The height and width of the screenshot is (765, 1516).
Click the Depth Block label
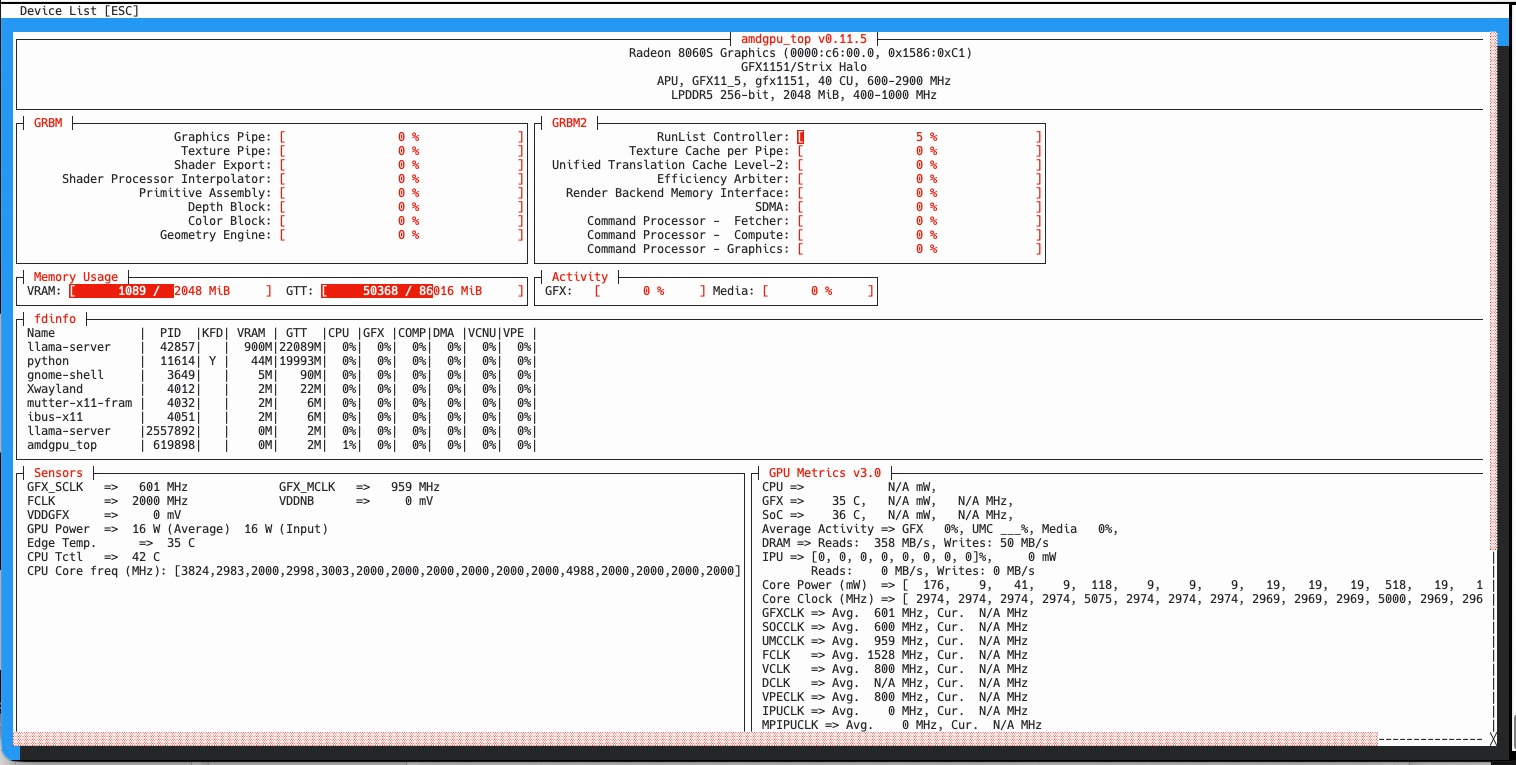tap(229, 207)
